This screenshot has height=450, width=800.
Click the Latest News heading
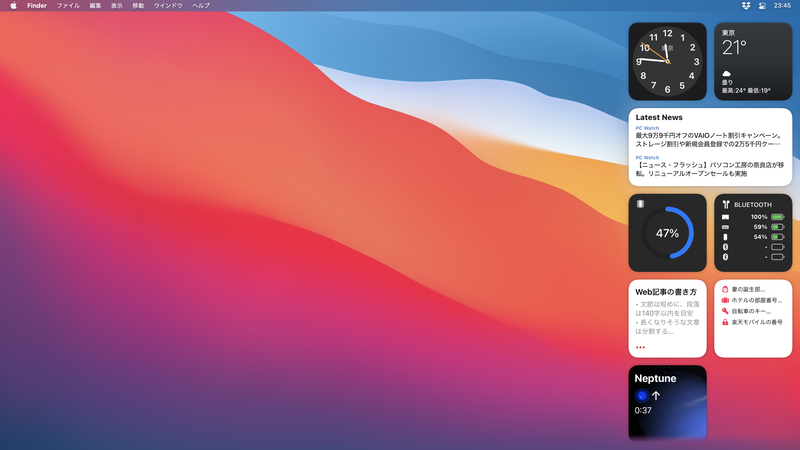659,117
